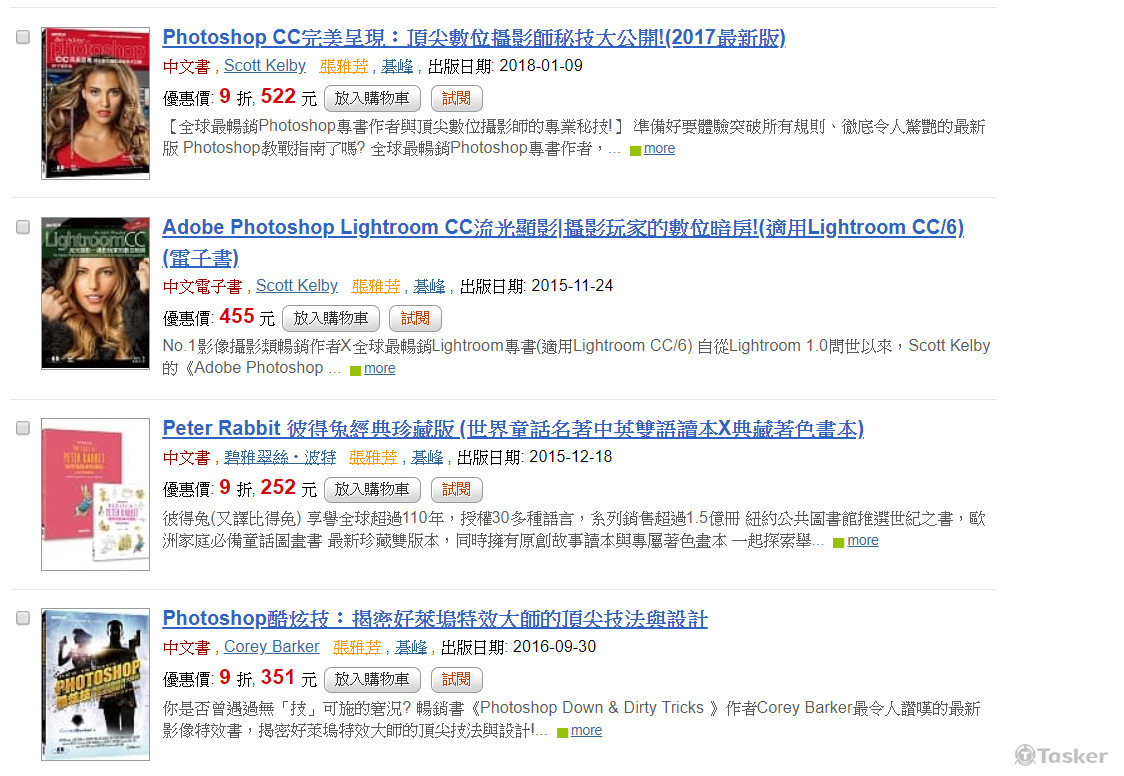The width and height of the screenshot is (1124, 776).
Task: Open the Photoshop酷炫技 title link
Action: click(x=435, y=618)
